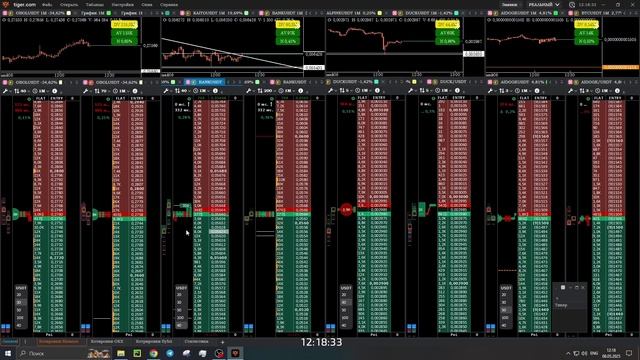The image size is (640, 360).
Task: Choose 20 USDT volume preset in highlighted BANKUSDT order book
Action: coord(180,295)
